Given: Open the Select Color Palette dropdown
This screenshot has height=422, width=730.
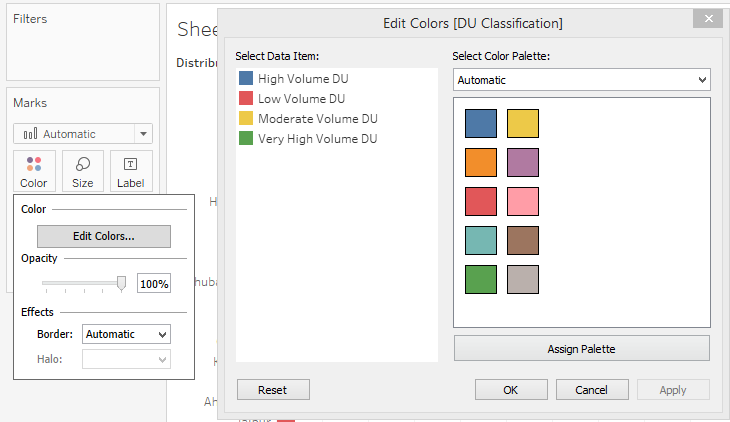Looking at the screenshot, I should (x=581, y=80).
